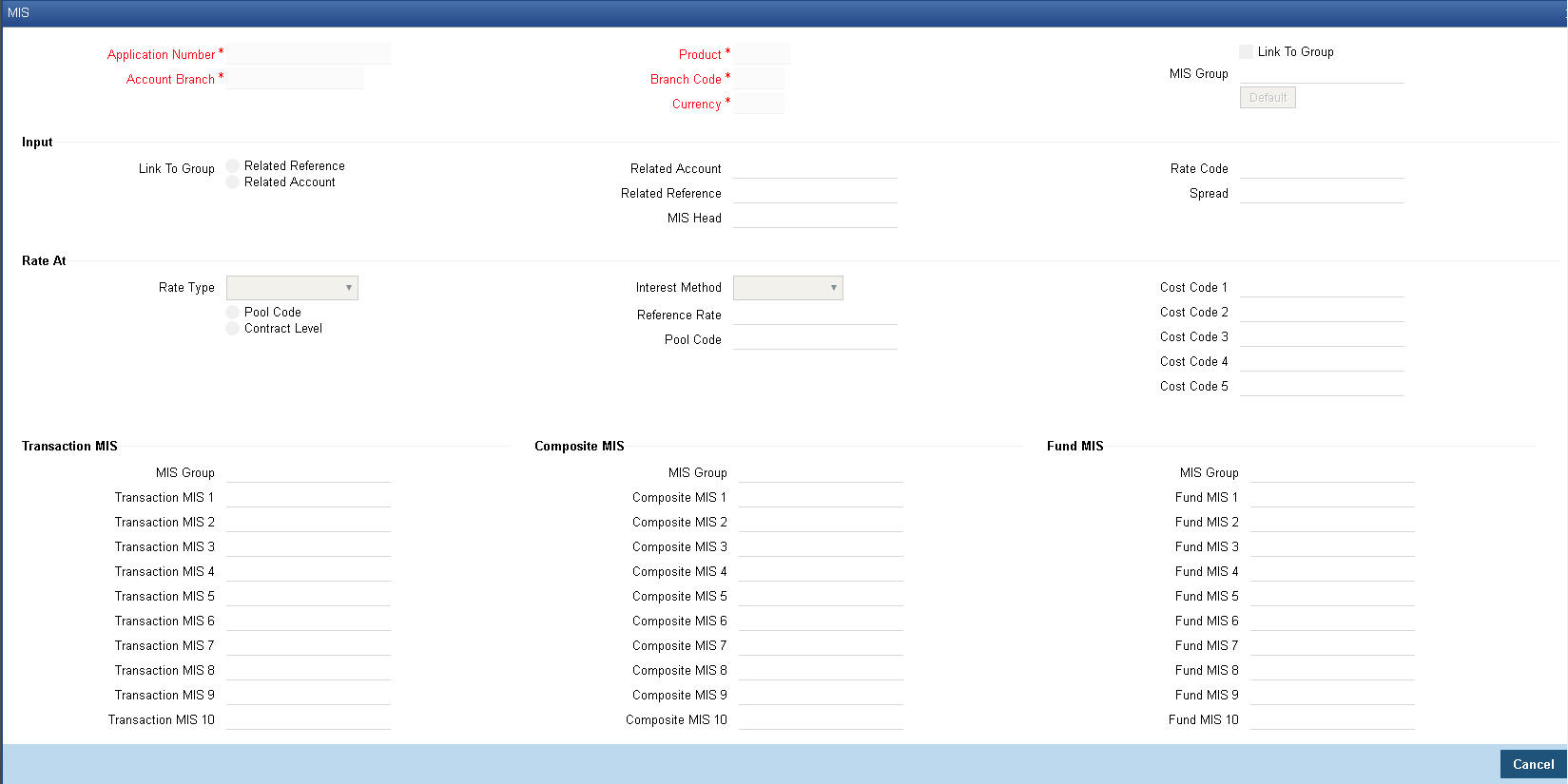Focus the Composite MIS 1 field

[821, 497]
